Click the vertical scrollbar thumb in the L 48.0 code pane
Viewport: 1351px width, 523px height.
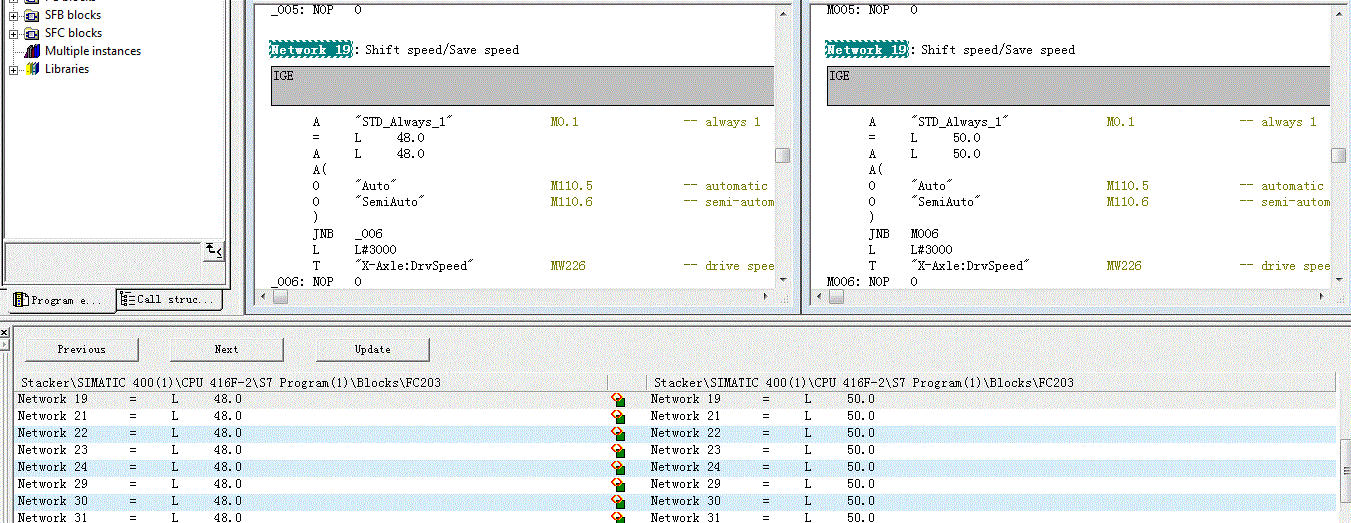pyautogui.click(x=783, y=155)
